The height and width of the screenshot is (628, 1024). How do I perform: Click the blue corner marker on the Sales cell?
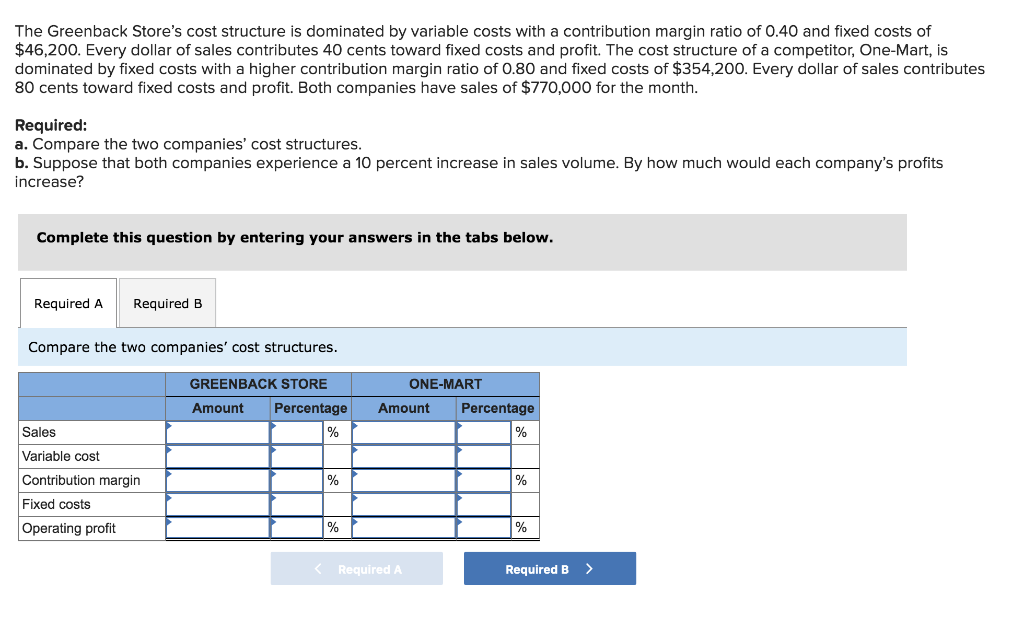point(170,426)
